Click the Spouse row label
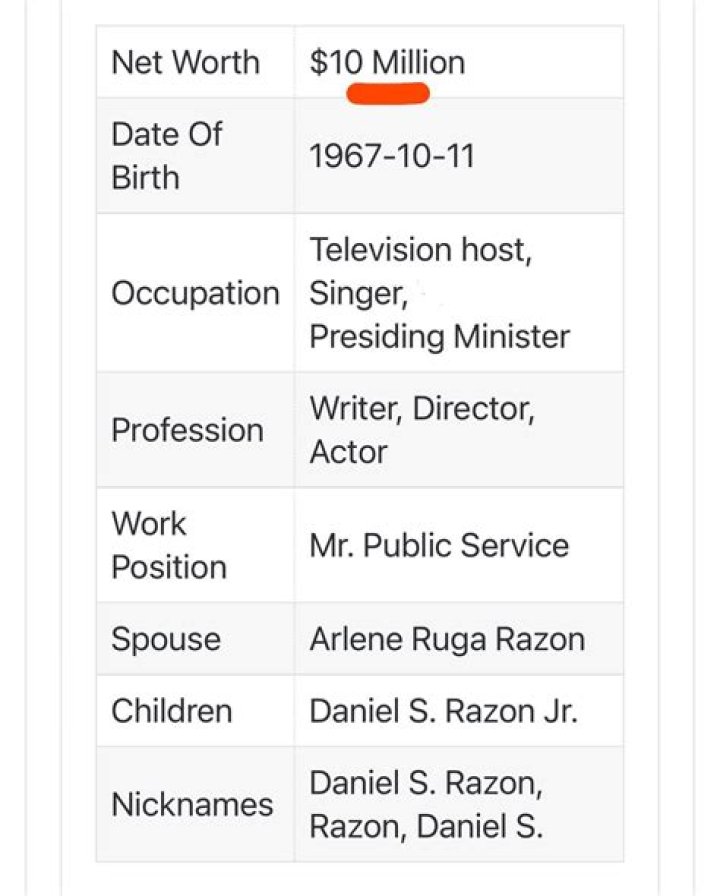The width and height of the screenshot is (720, 896). 165,639
